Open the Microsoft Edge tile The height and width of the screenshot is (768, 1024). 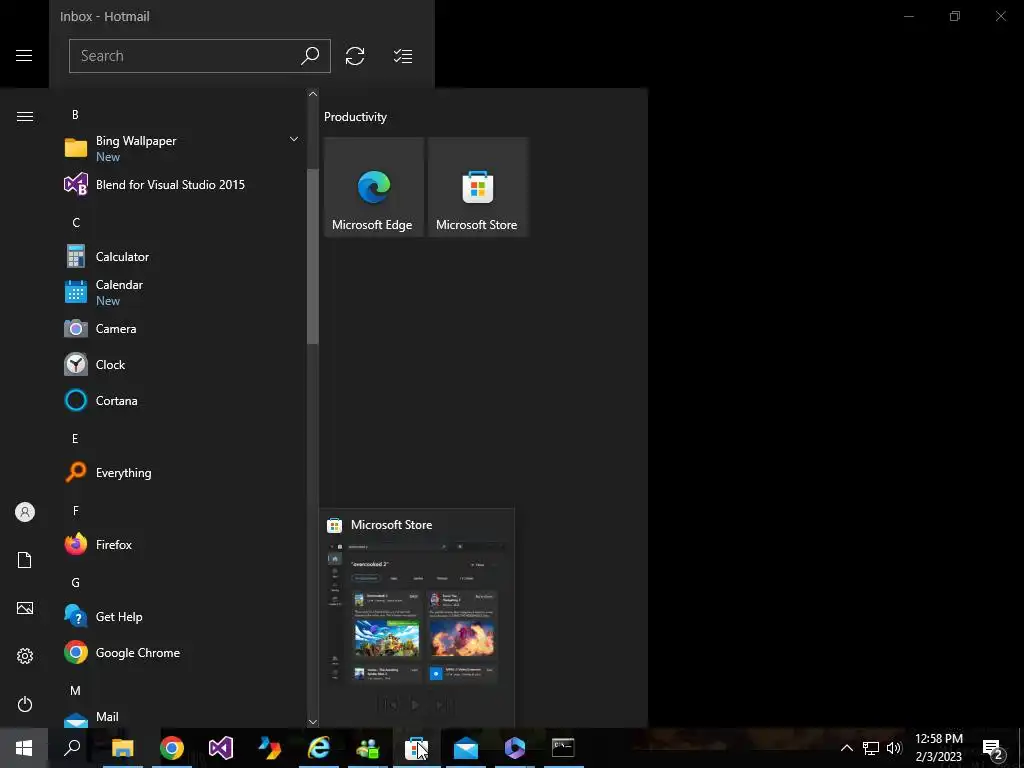click(x=374, y=187)
